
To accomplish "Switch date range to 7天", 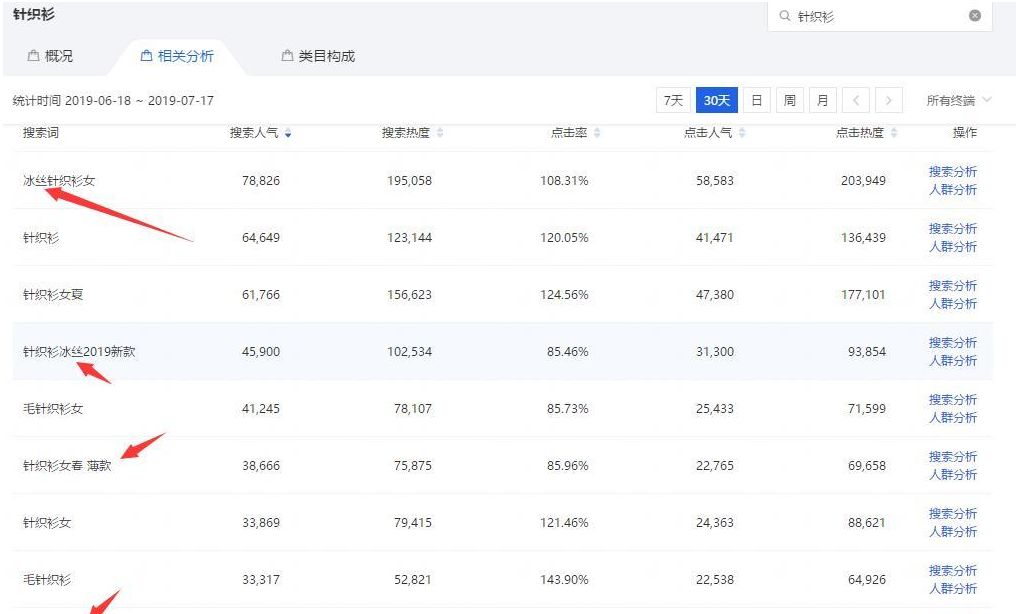I will click(x=675, y=100).
